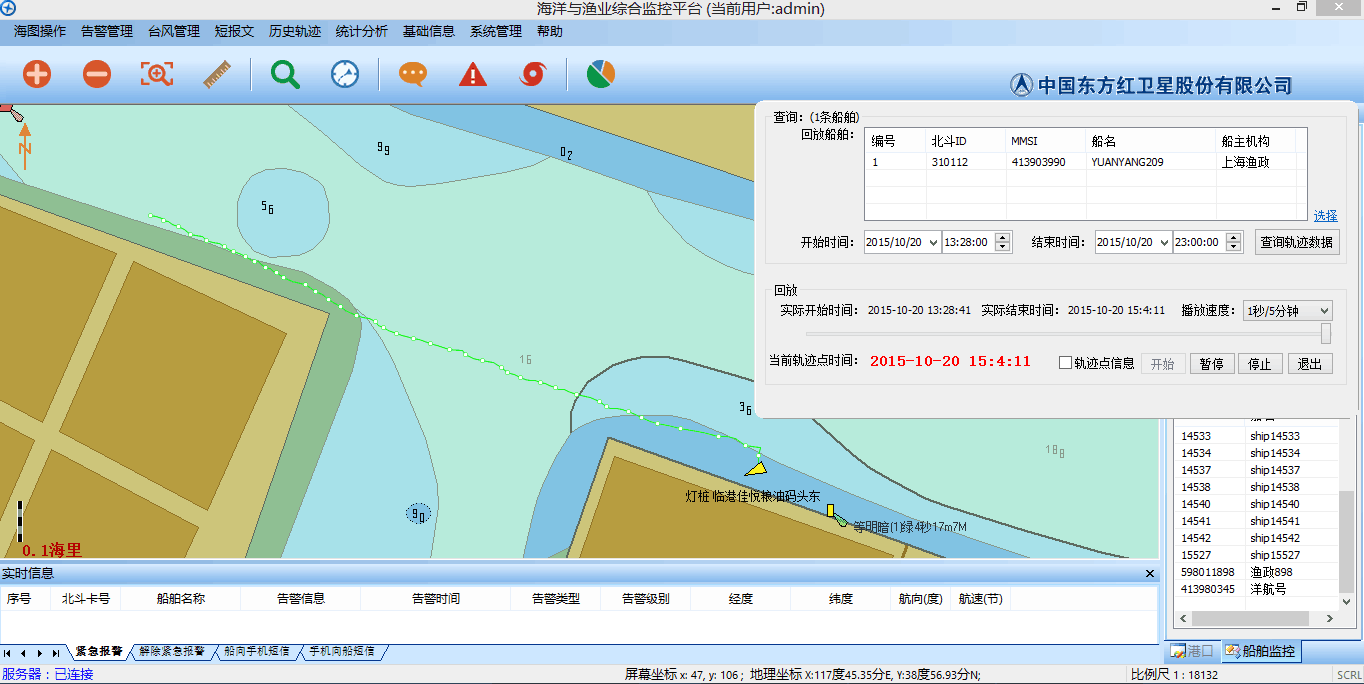The image size is (1364, 684).
Task: Open the orange chat message icon
Action: coord(413,74)
